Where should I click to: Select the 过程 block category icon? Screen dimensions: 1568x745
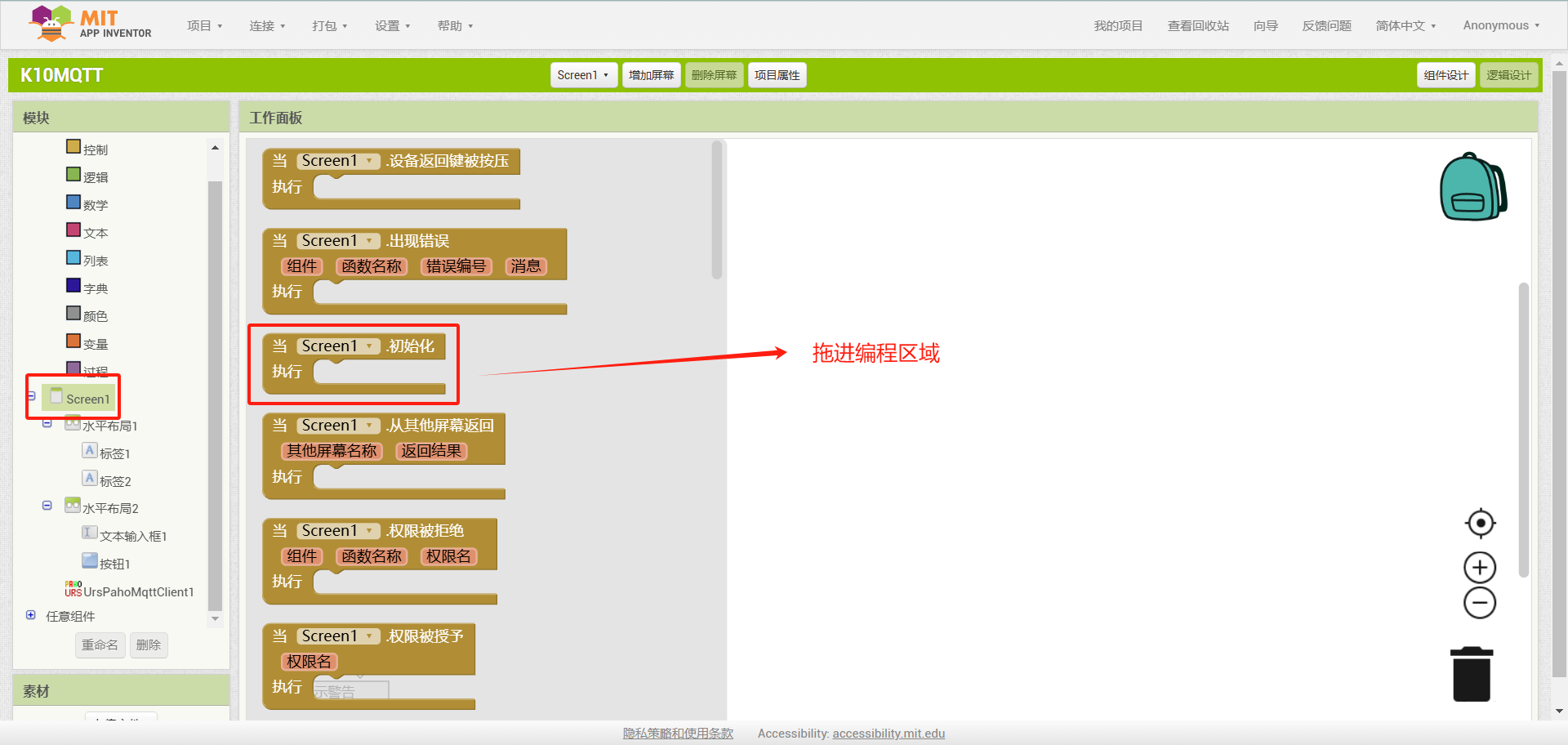point(73,368)
